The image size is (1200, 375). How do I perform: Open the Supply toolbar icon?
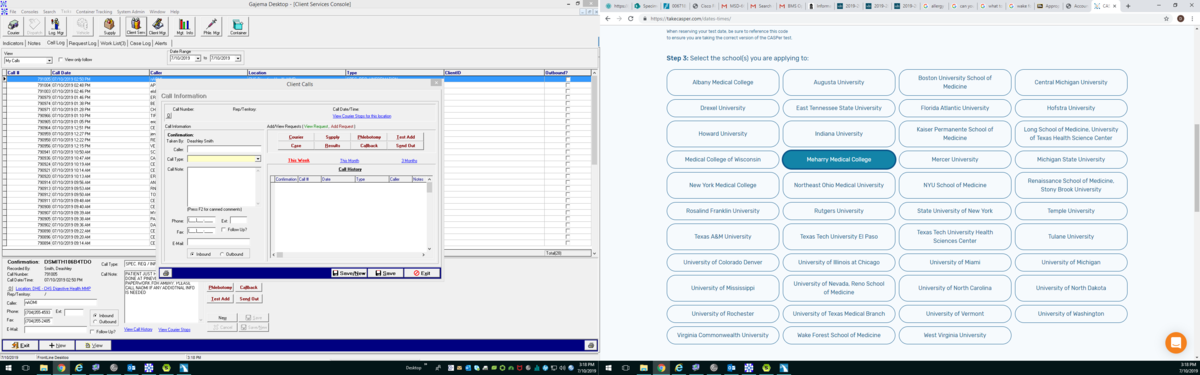(110, 26)
